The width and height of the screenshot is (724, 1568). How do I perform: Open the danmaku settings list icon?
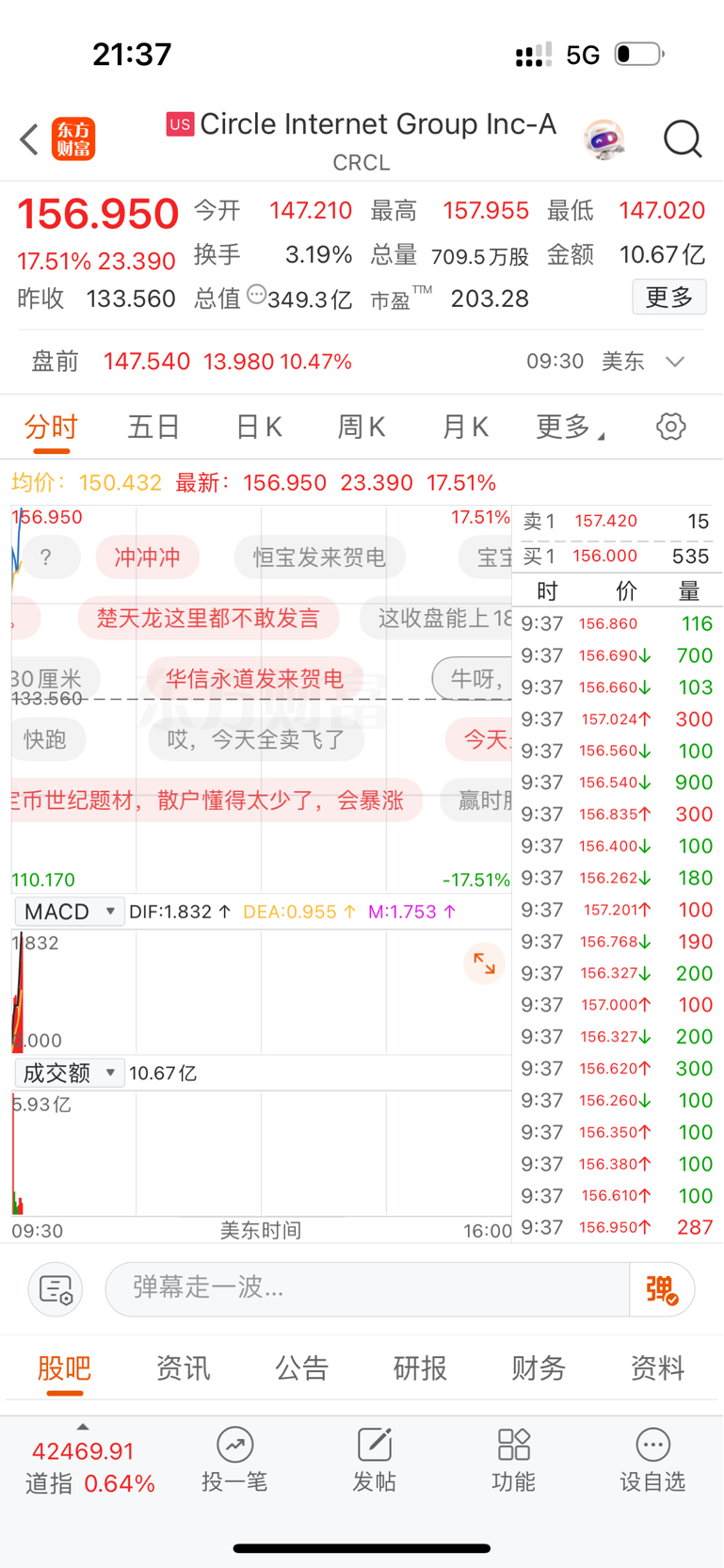click(56, 1289)
